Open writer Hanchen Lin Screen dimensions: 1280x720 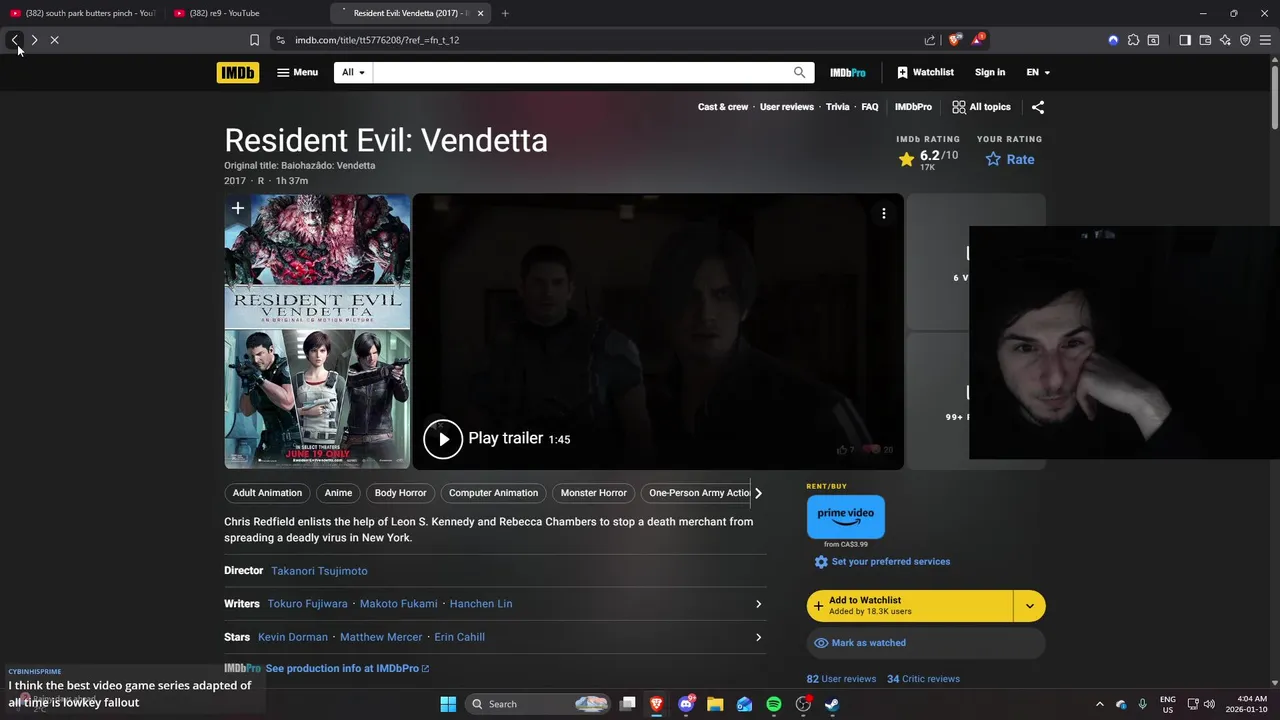coord(481,604)
